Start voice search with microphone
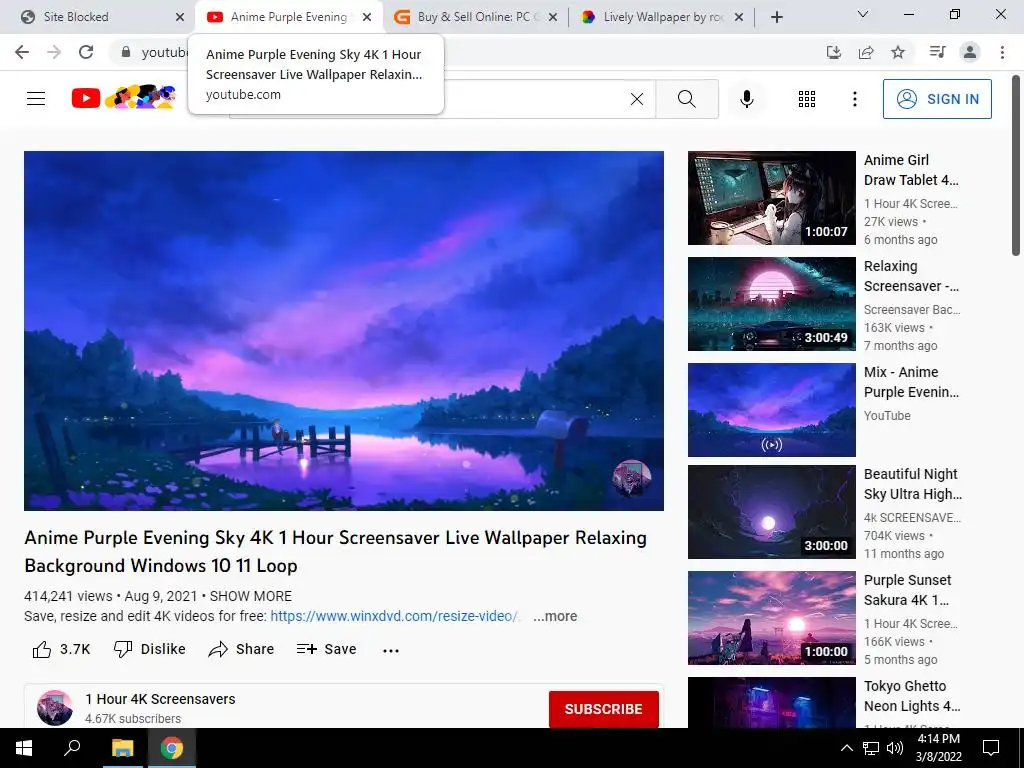The image size is (1024, 768). click(746, 99)
